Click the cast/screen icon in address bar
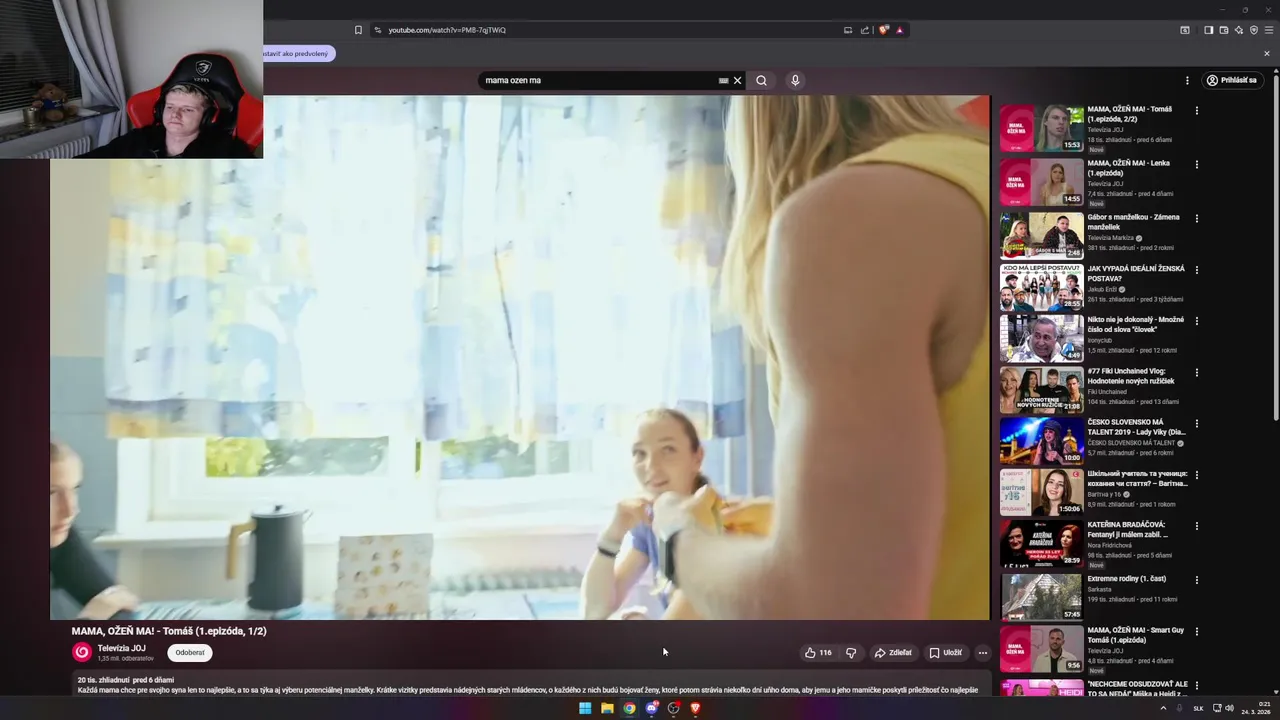This screenshot has width=1280, height=720. 848,30
